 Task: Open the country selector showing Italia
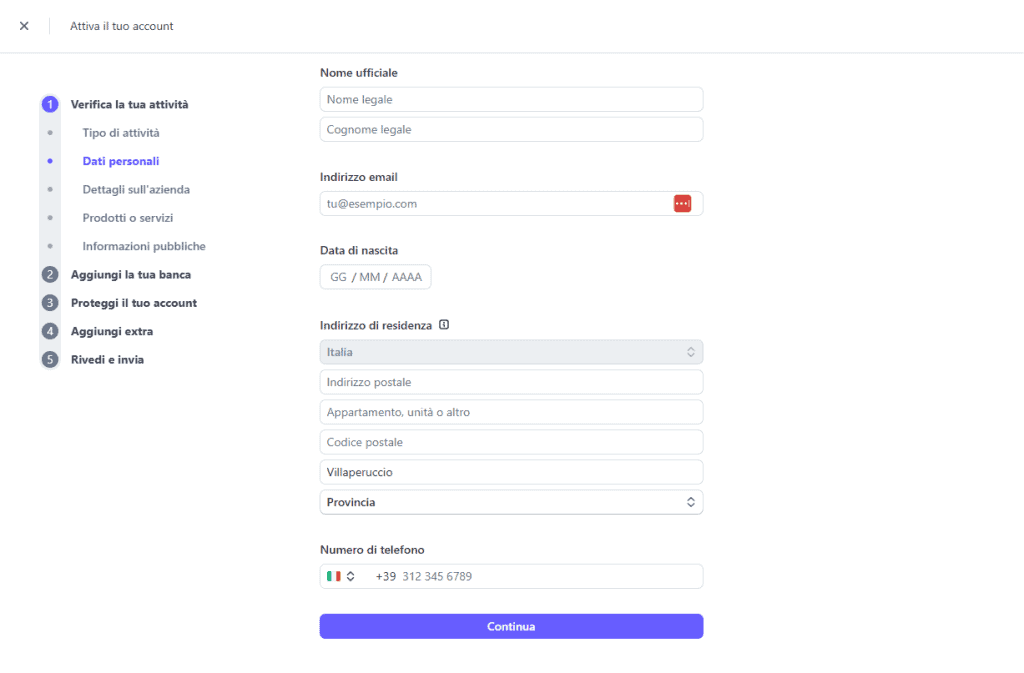[511, 351]
